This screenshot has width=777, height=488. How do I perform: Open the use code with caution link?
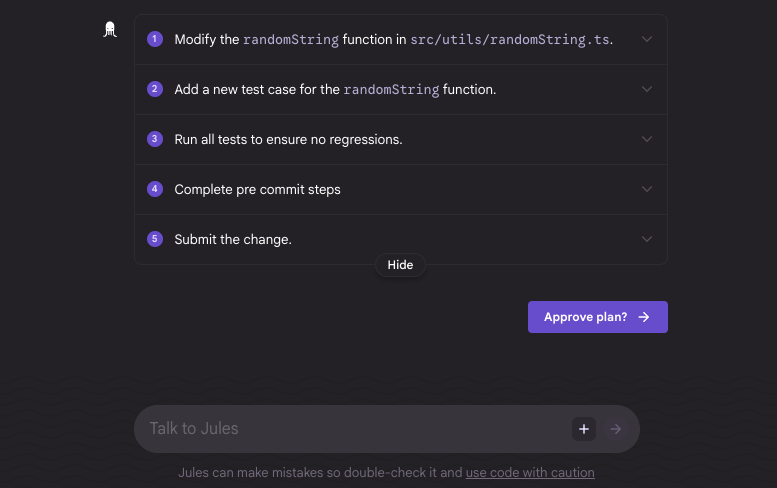click(x=530, y=472)
